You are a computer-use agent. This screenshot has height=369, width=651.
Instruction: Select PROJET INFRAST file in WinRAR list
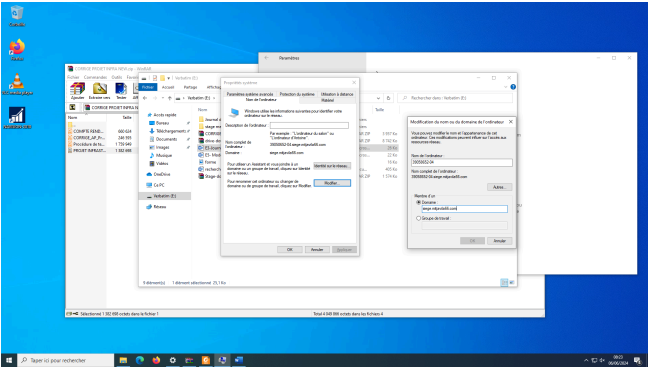pyautogui.click(x=89, y=150)
